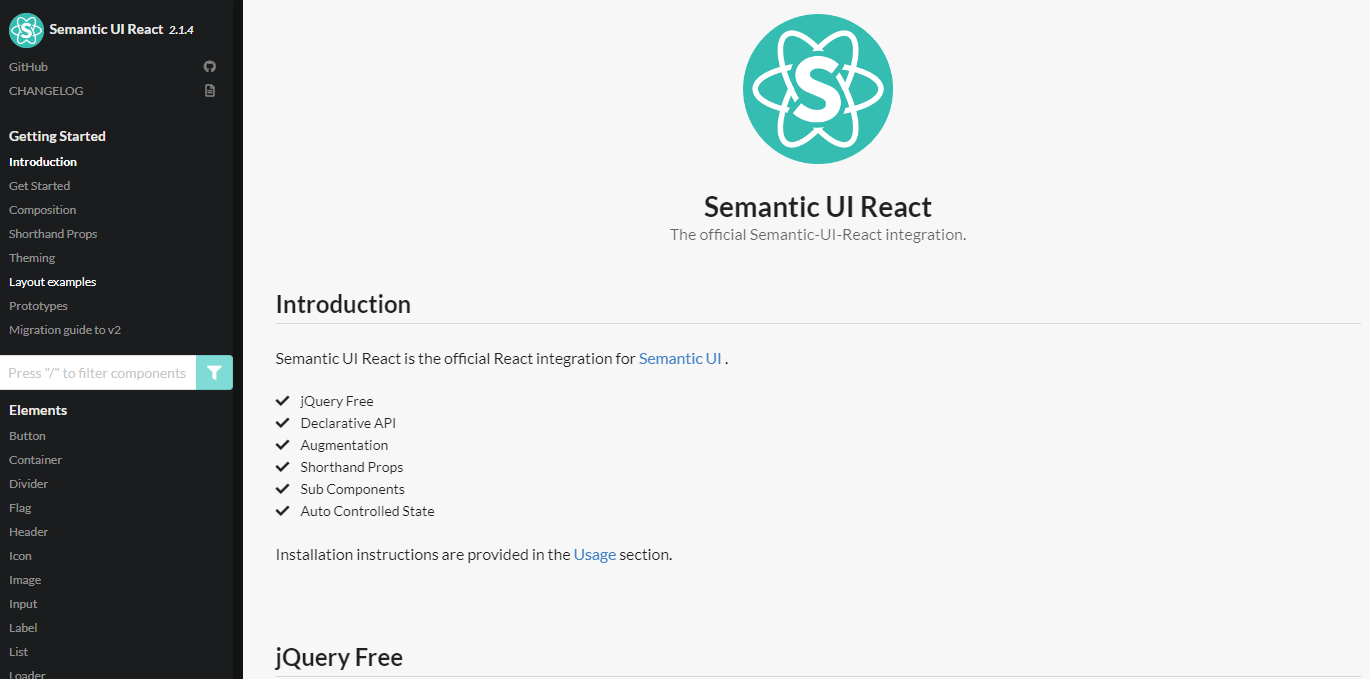Click the teal filter funnel icon

tap(214, 372)
